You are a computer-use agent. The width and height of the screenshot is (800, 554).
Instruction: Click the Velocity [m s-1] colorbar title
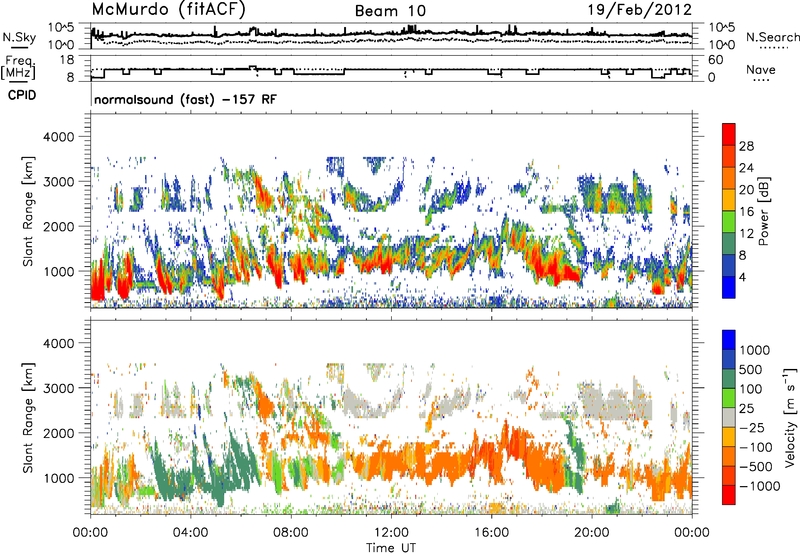pyautogui.click(x=790, y=417)
